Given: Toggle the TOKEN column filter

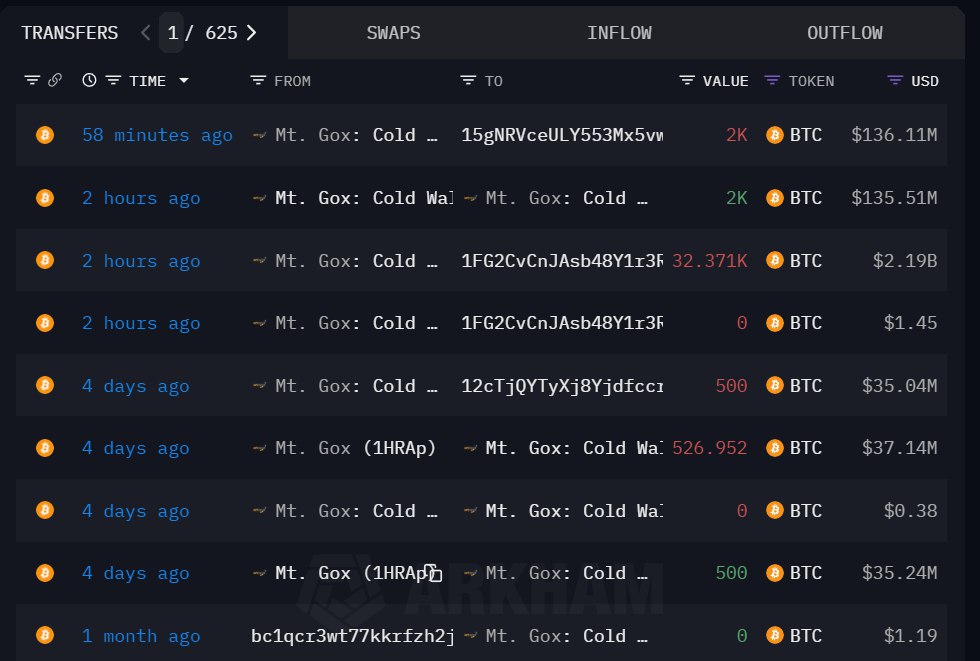Looking at the screenshot, I should pyautogui.click(x=772, y=81).
